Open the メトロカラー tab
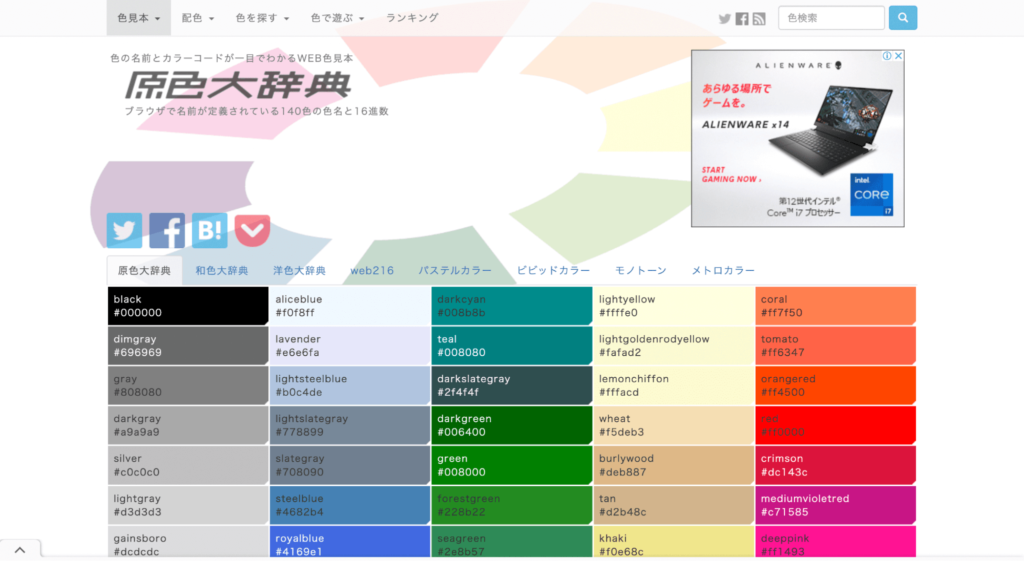The image size is (1024, 561). (723, 270)
